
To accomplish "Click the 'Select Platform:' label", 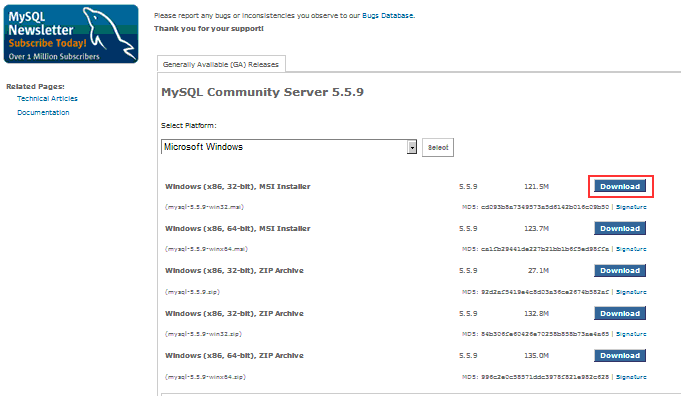I will (188, 125).
